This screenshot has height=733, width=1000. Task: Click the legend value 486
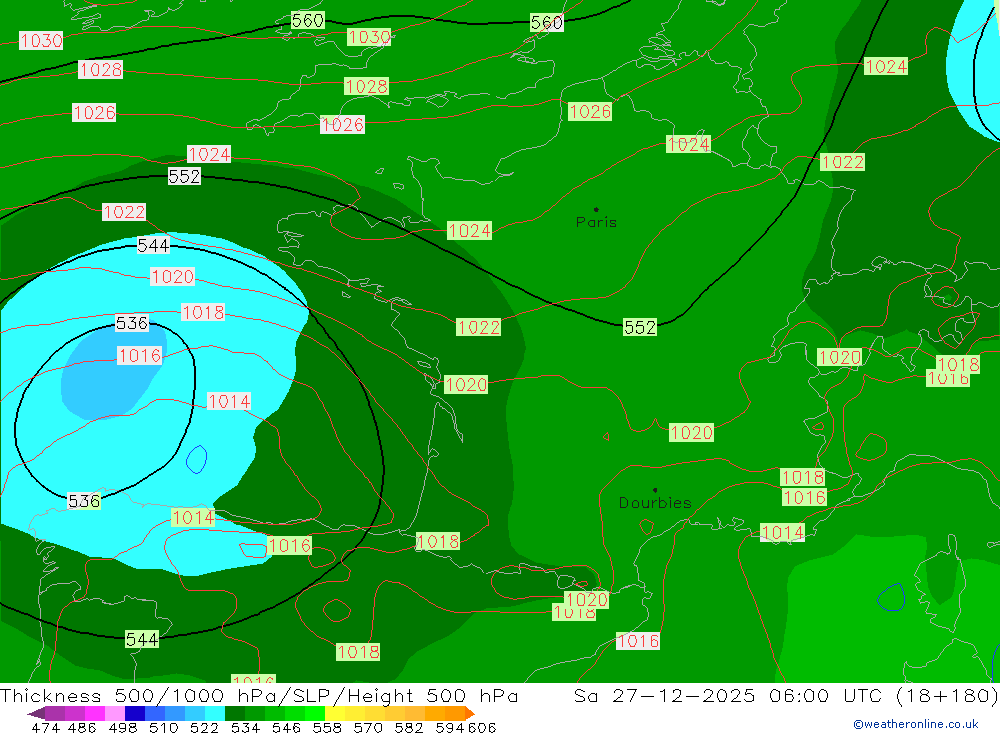pos(82,727)
